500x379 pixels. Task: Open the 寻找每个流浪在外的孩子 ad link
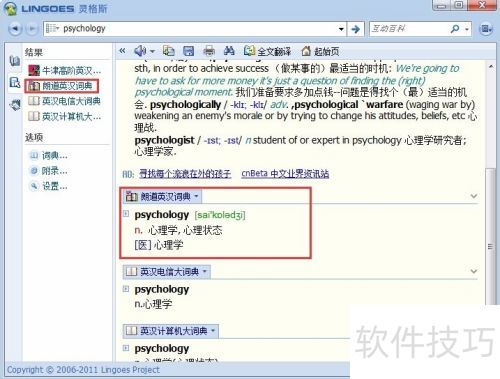[x=185, y=174]
